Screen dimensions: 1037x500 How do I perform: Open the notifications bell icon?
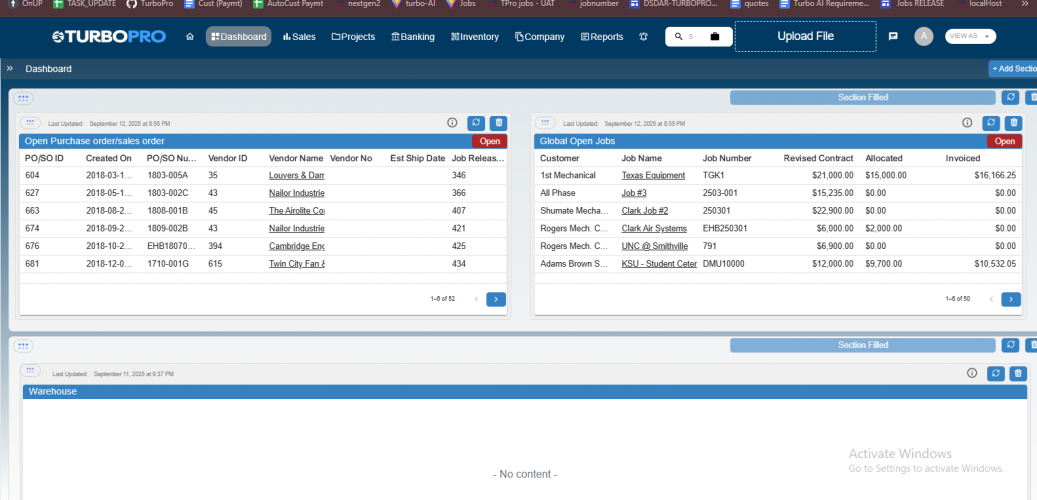[x=643, y=37]
